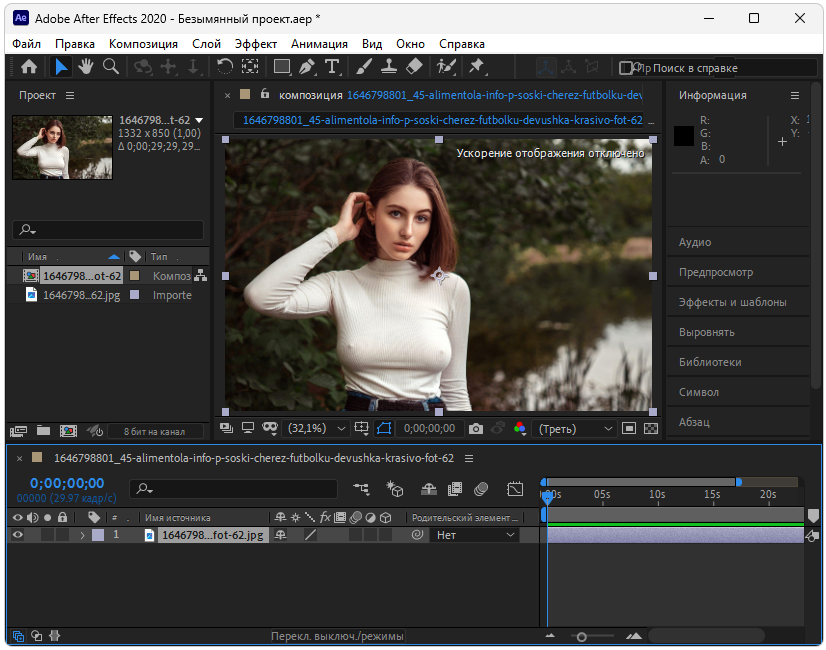Create a new folder in Project panel

43,431
